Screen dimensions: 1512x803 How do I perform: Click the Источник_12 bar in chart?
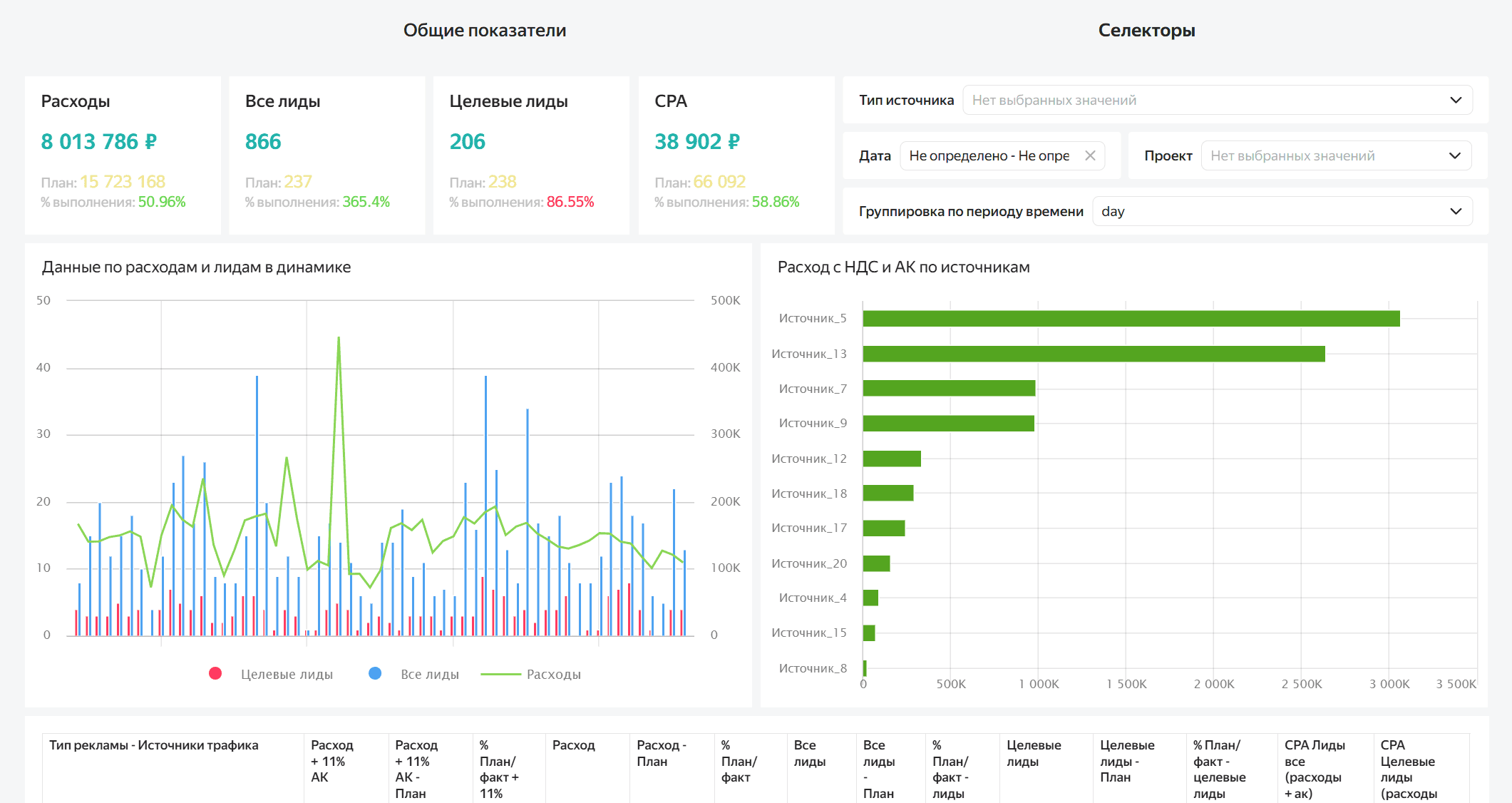coord(892,459)
